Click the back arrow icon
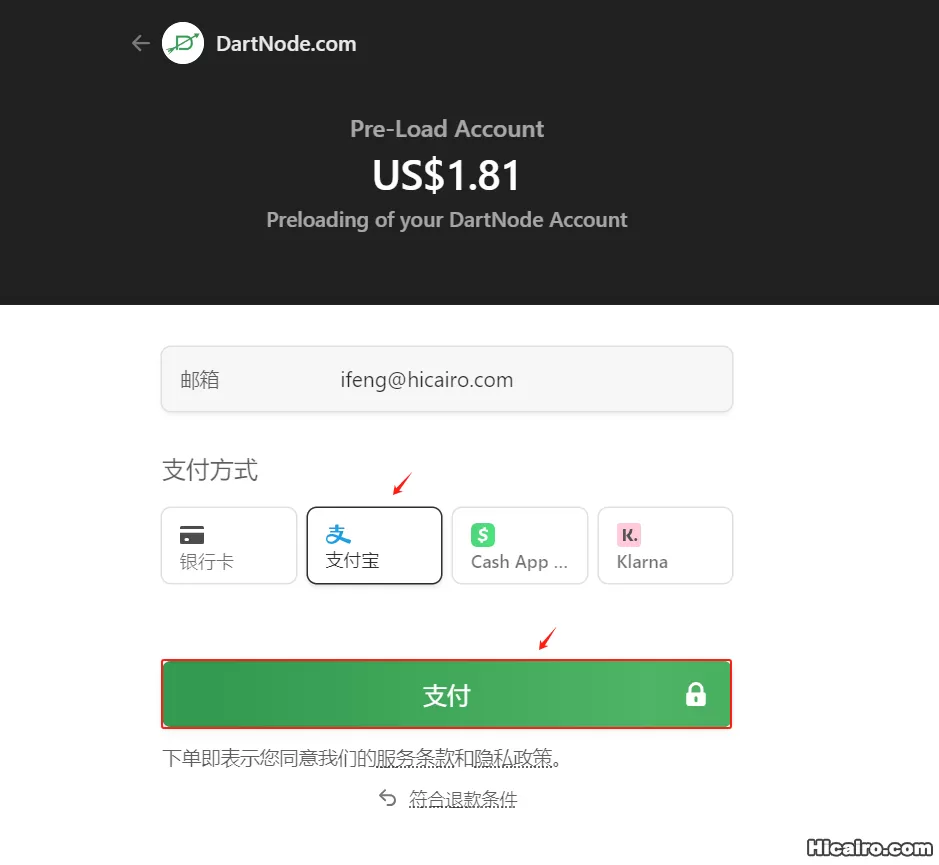 [141, 43]
